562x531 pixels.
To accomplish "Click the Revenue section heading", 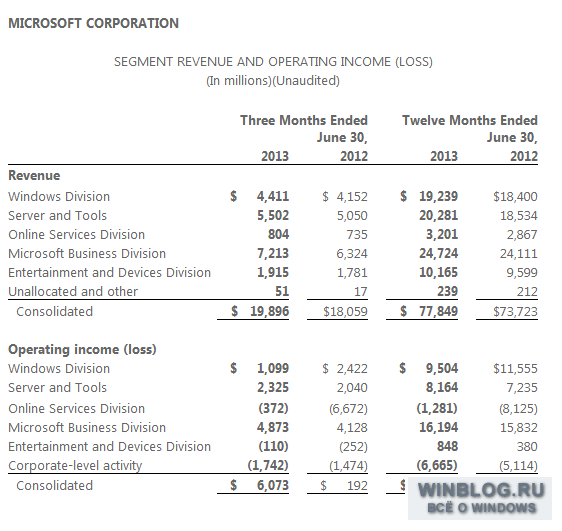I will pos(34,175).
